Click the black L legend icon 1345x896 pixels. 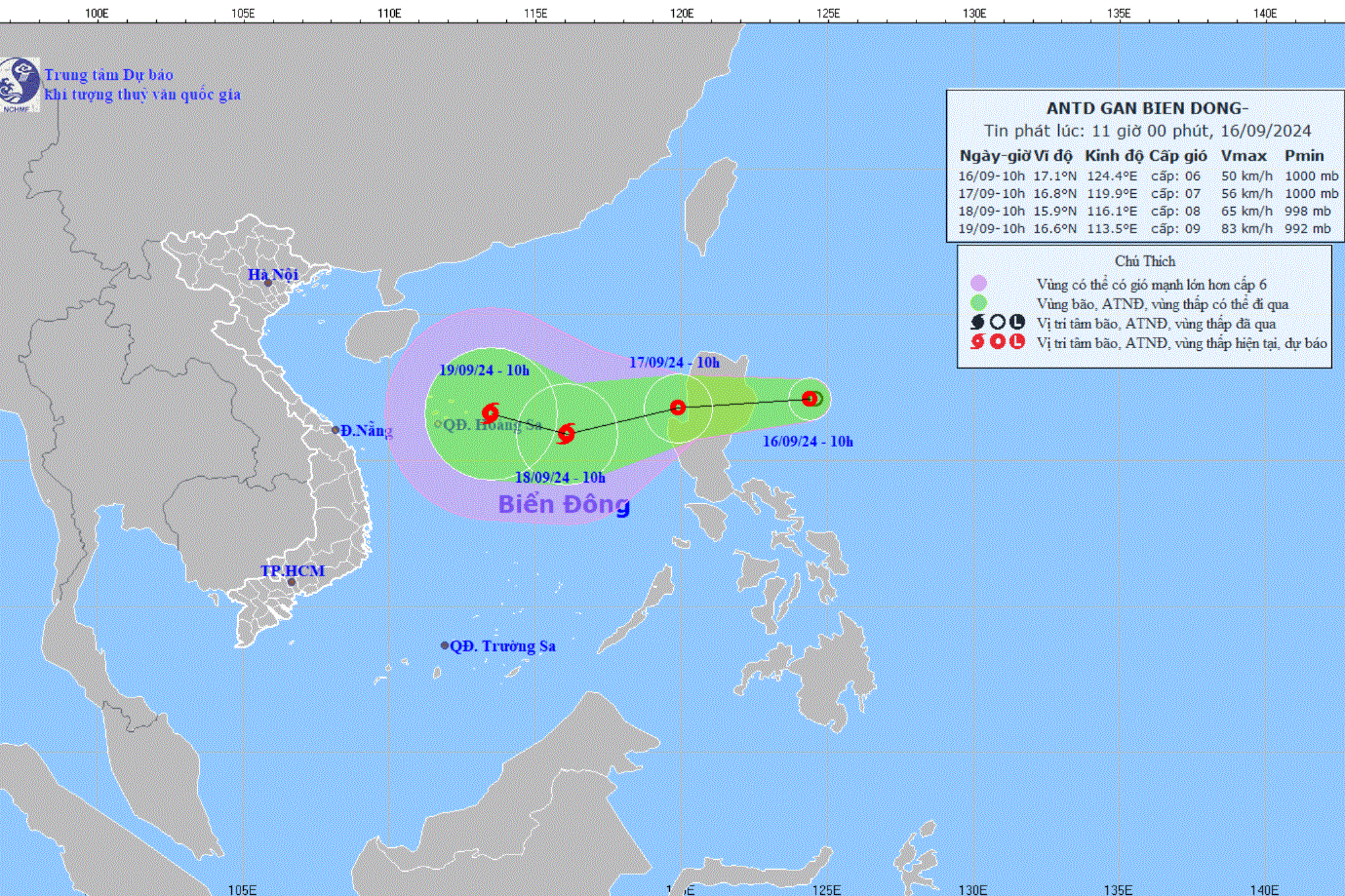pyautogui.click(x=1017, y=322)
